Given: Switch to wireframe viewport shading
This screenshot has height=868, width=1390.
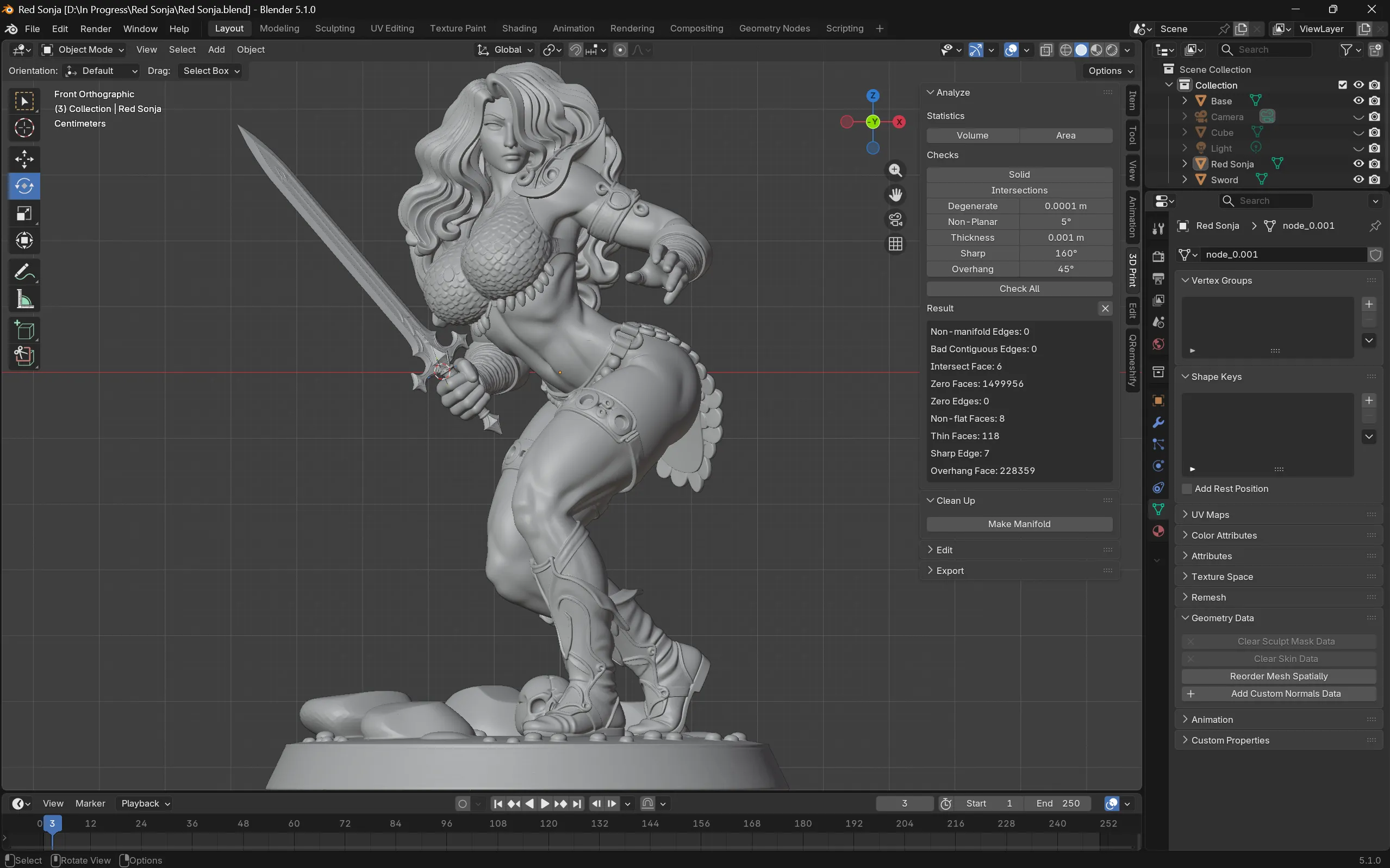Looking at the screenshot, I should (x=1065, y=50).
